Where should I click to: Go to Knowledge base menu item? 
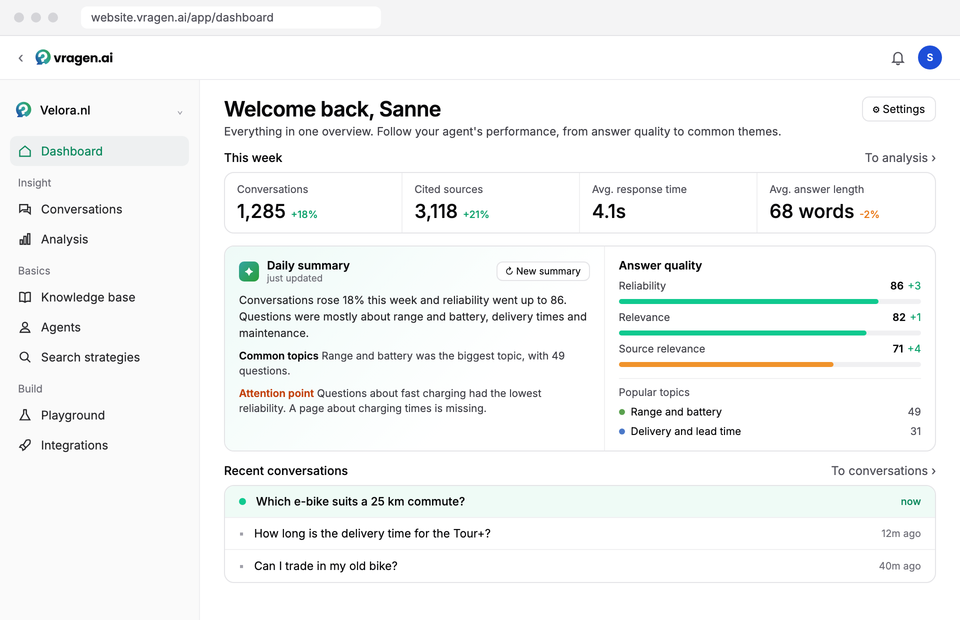click(99, 297)
